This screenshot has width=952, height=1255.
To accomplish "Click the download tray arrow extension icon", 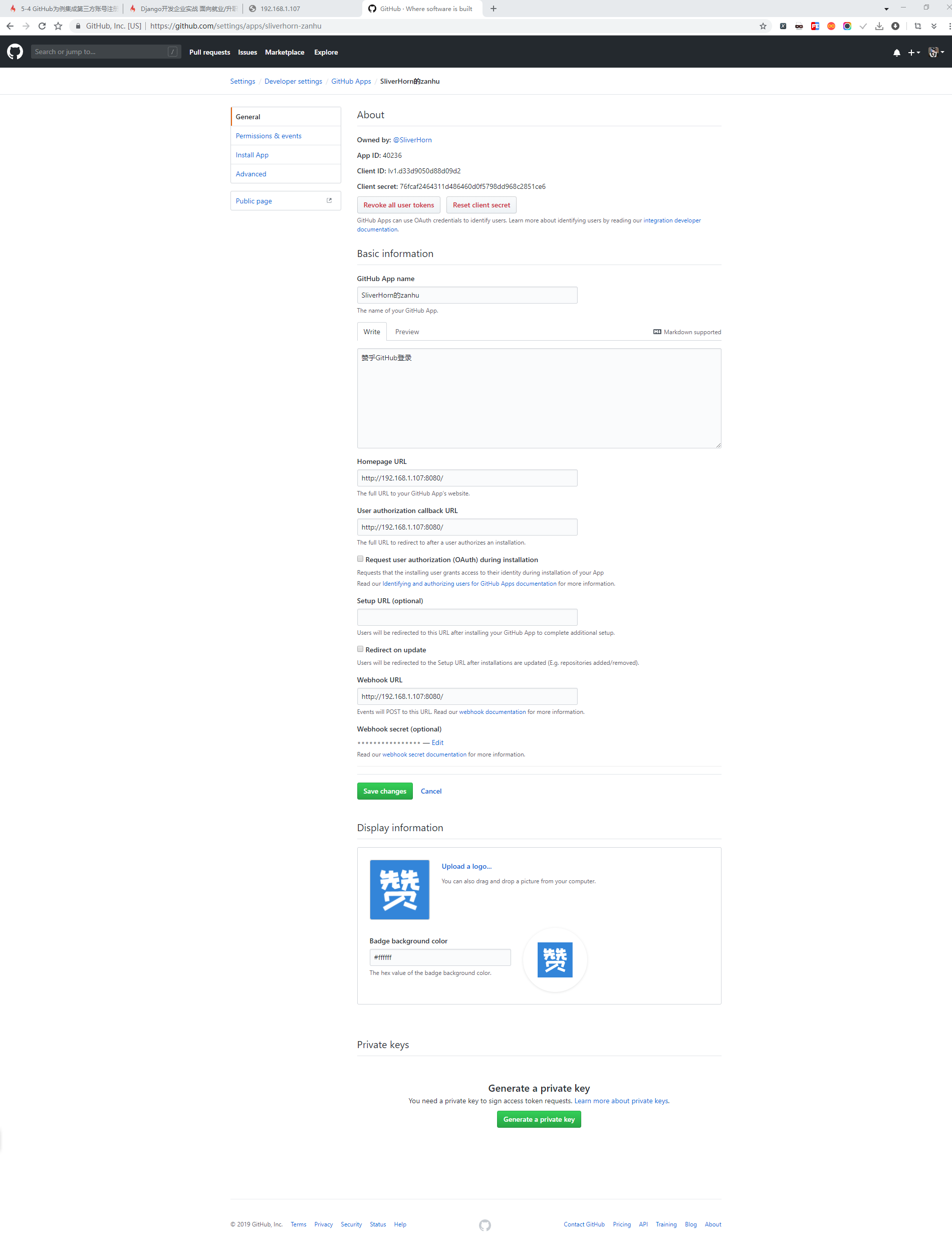I will 879,26.
